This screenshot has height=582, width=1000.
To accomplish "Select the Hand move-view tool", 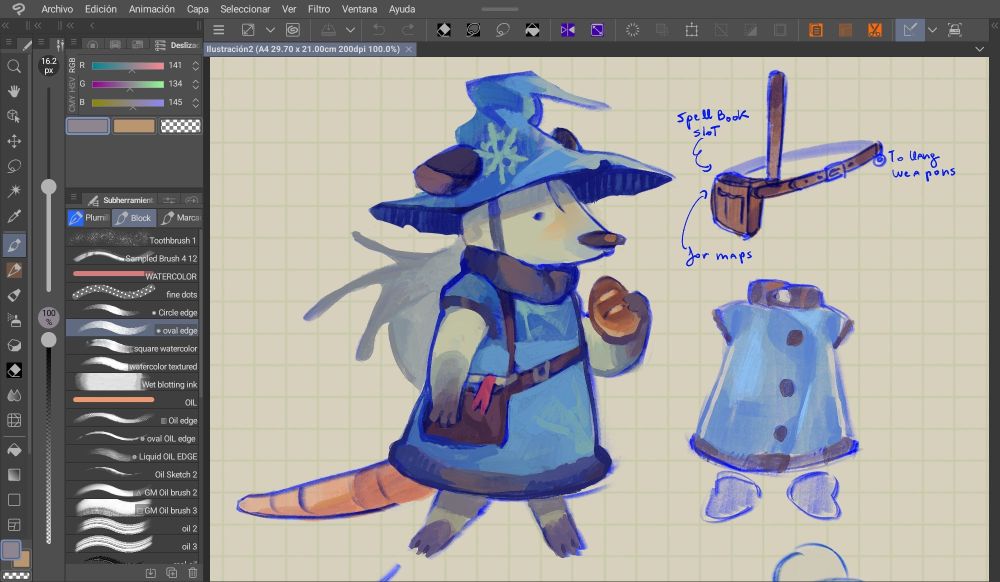I will [x=13, y=91].
